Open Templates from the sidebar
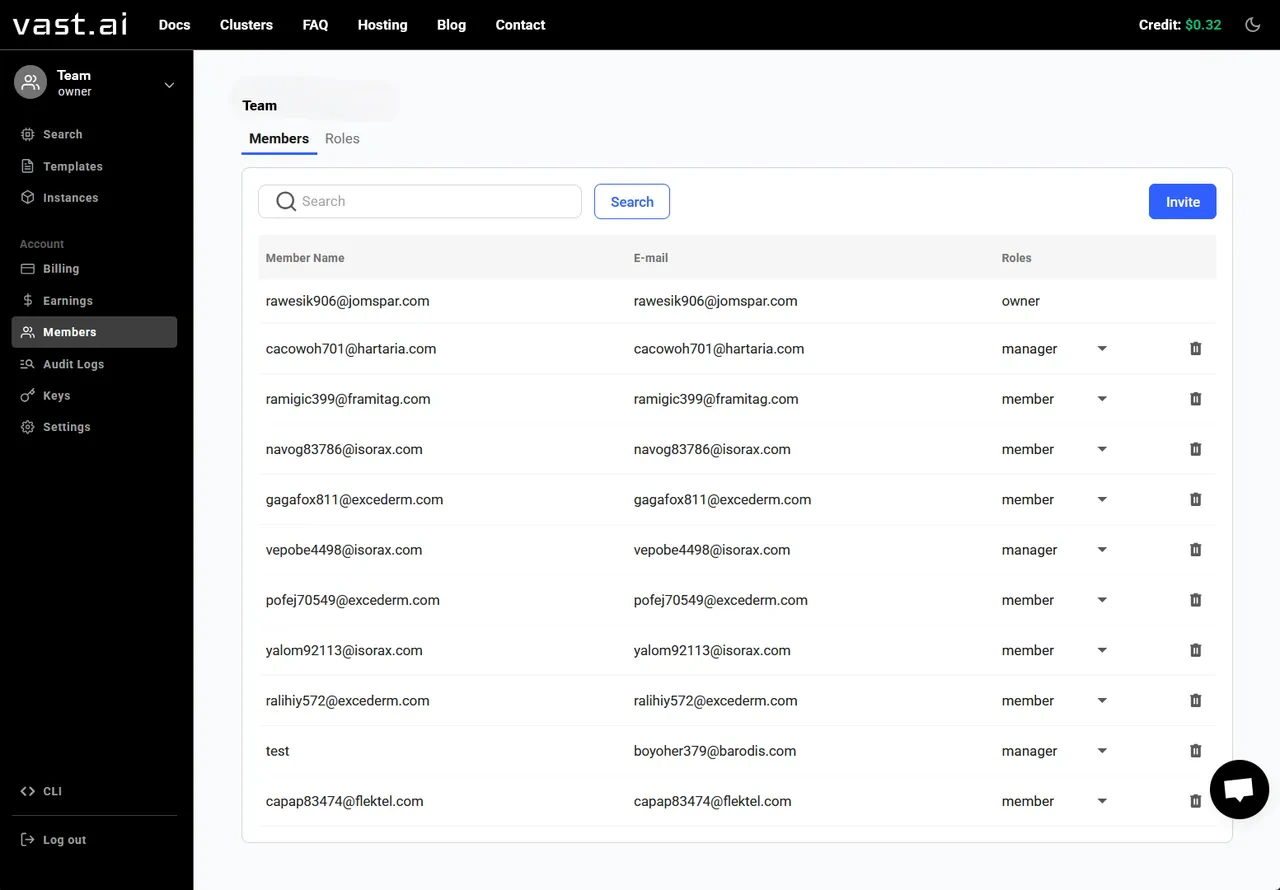The image size is (1280, 890). coord(70,166)
